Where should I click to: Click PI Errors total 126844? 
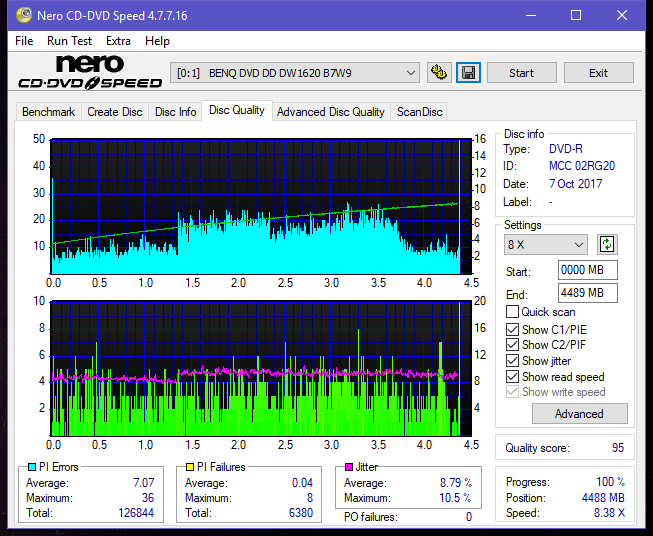pyautogui.click(x=136, y=512)
